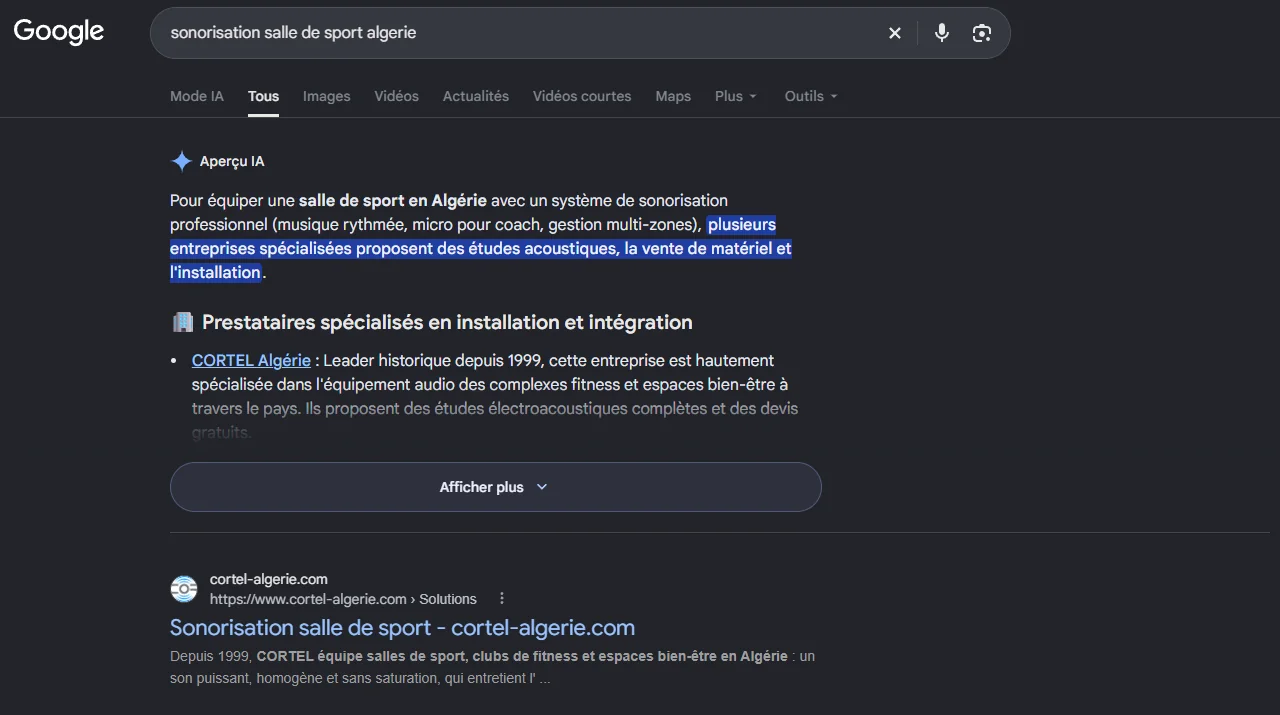Follow the CORTEL Algérie link
Viewport: 1280px width, 715px height.
tap(251, 360)
